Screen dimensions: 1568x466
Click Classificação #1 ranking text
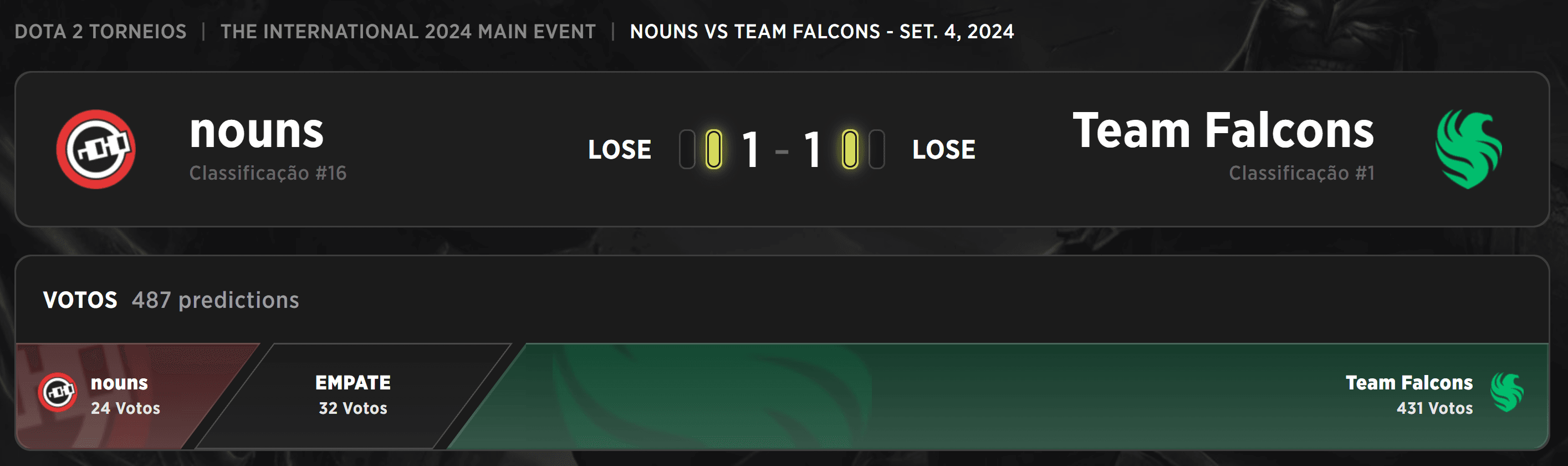click(x=1301, y=174)
